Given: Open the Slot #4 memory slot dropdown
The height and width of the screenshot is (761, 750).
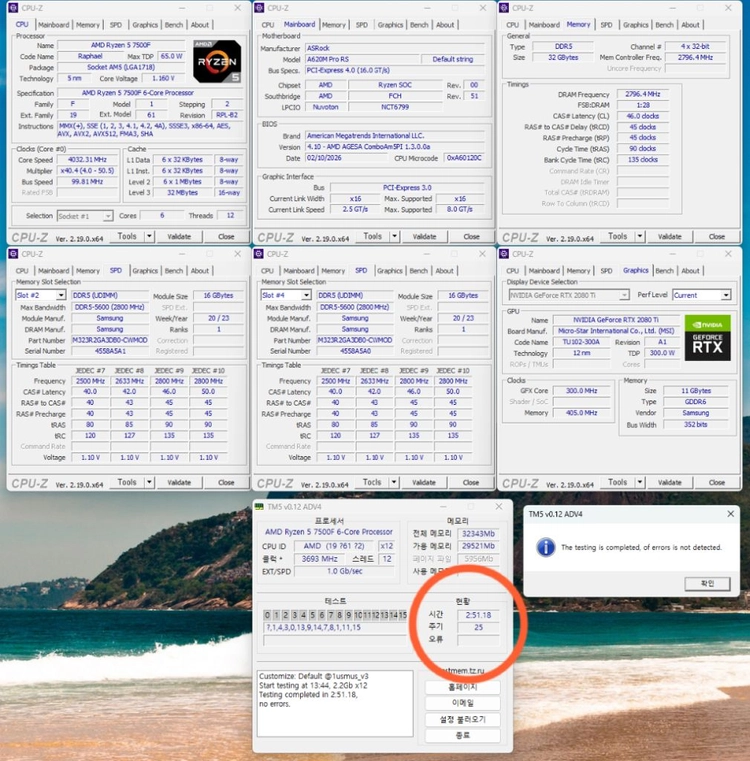Looking at the screenshot, I should [x=306, y=295].
